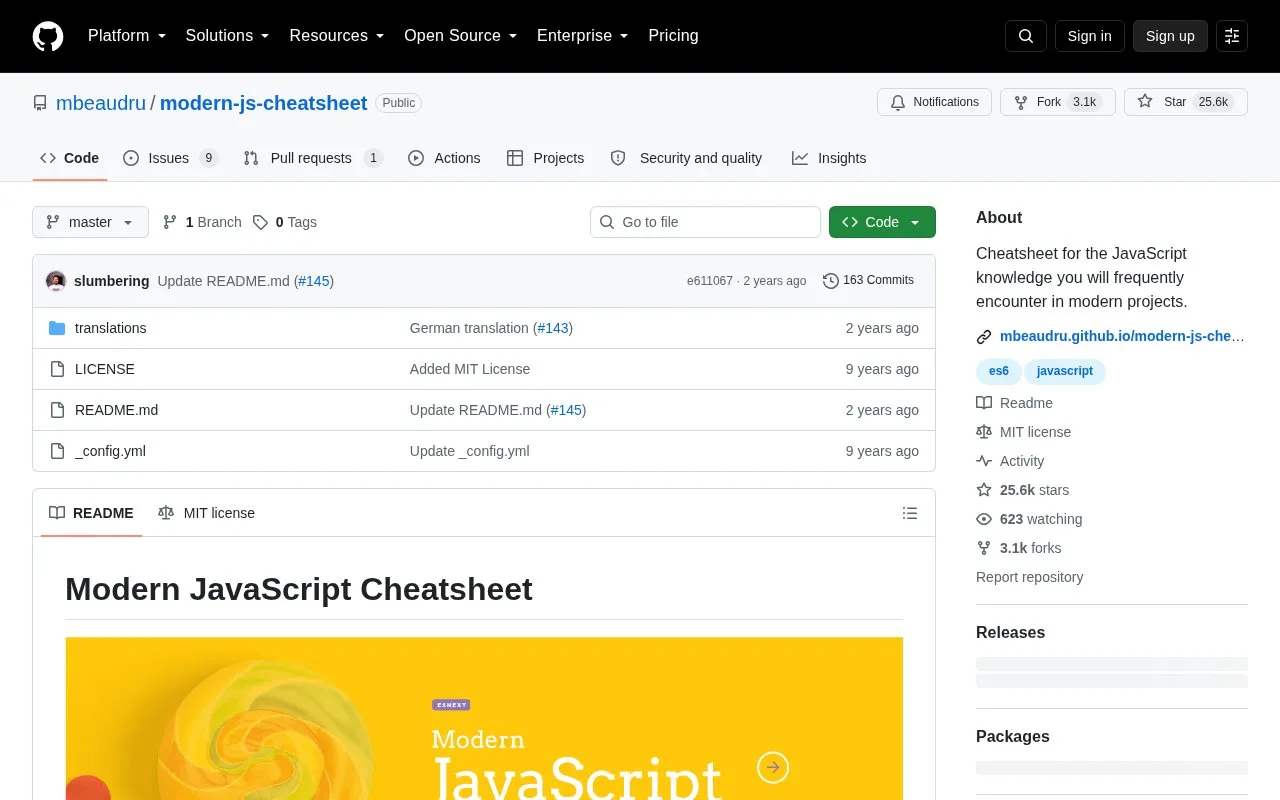Open the Projects tab
Viewport: 1280px width, 800px height.
(x=545, y=158)
